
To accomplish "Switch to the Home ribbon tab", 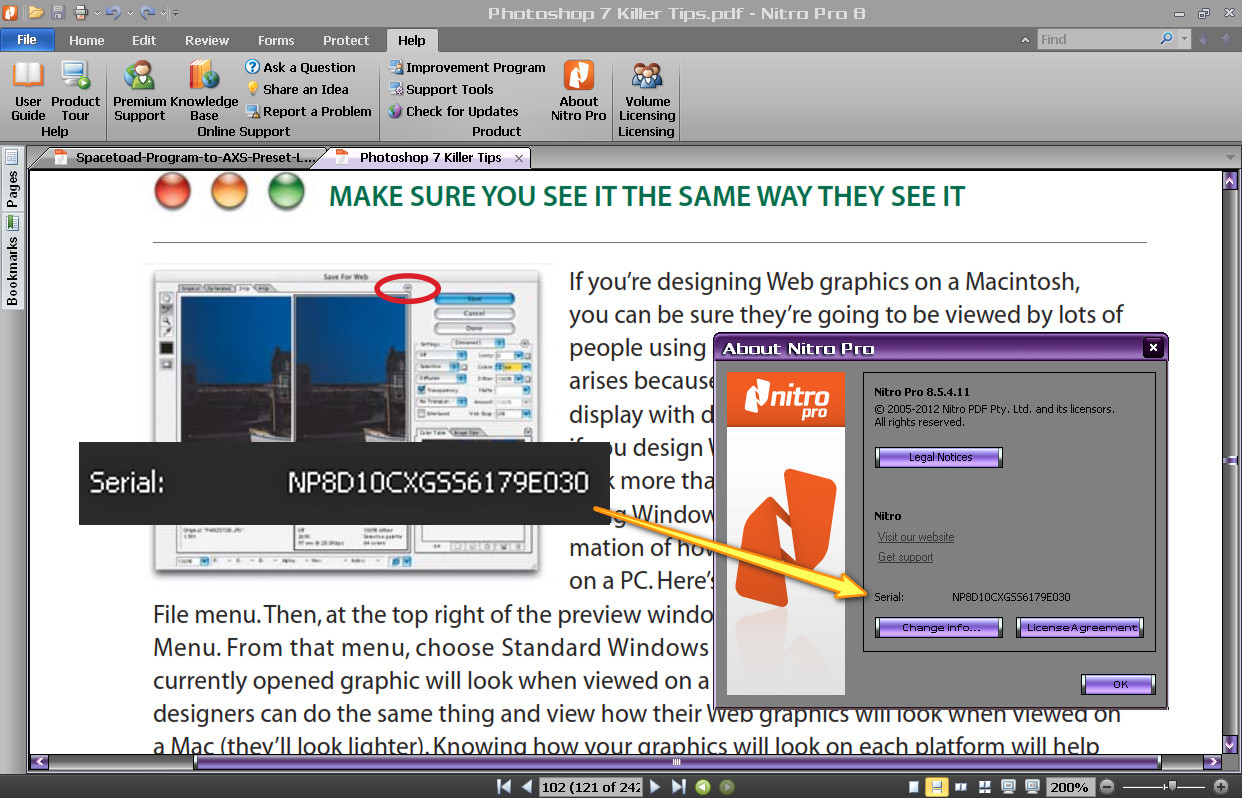I will point(87,40).
